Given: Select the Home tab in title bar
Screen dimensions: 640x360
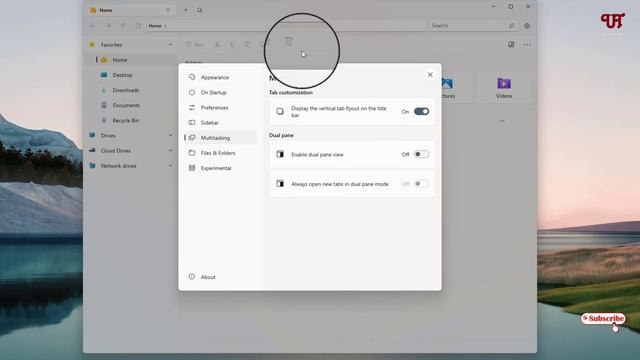Looking at the screenshot, I should coord(132,10).
